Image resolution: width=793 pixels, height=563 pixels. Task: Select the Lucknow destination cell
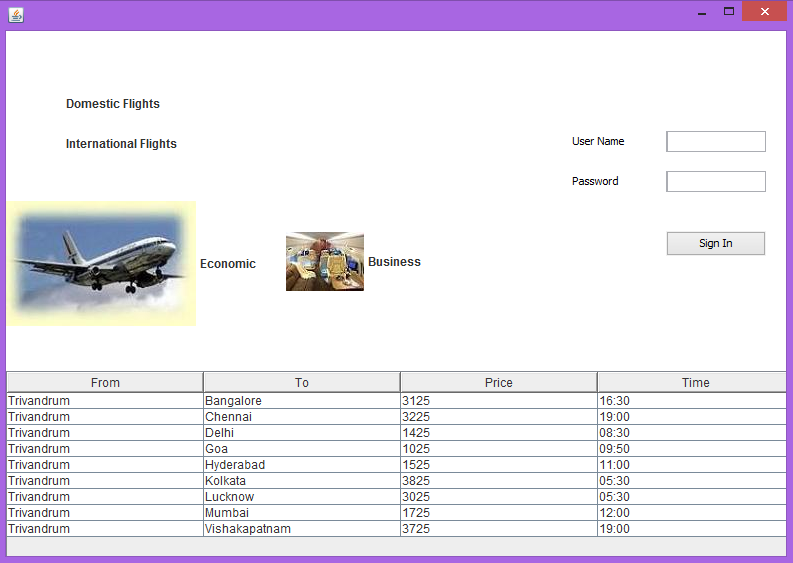[x=302, y=497]
